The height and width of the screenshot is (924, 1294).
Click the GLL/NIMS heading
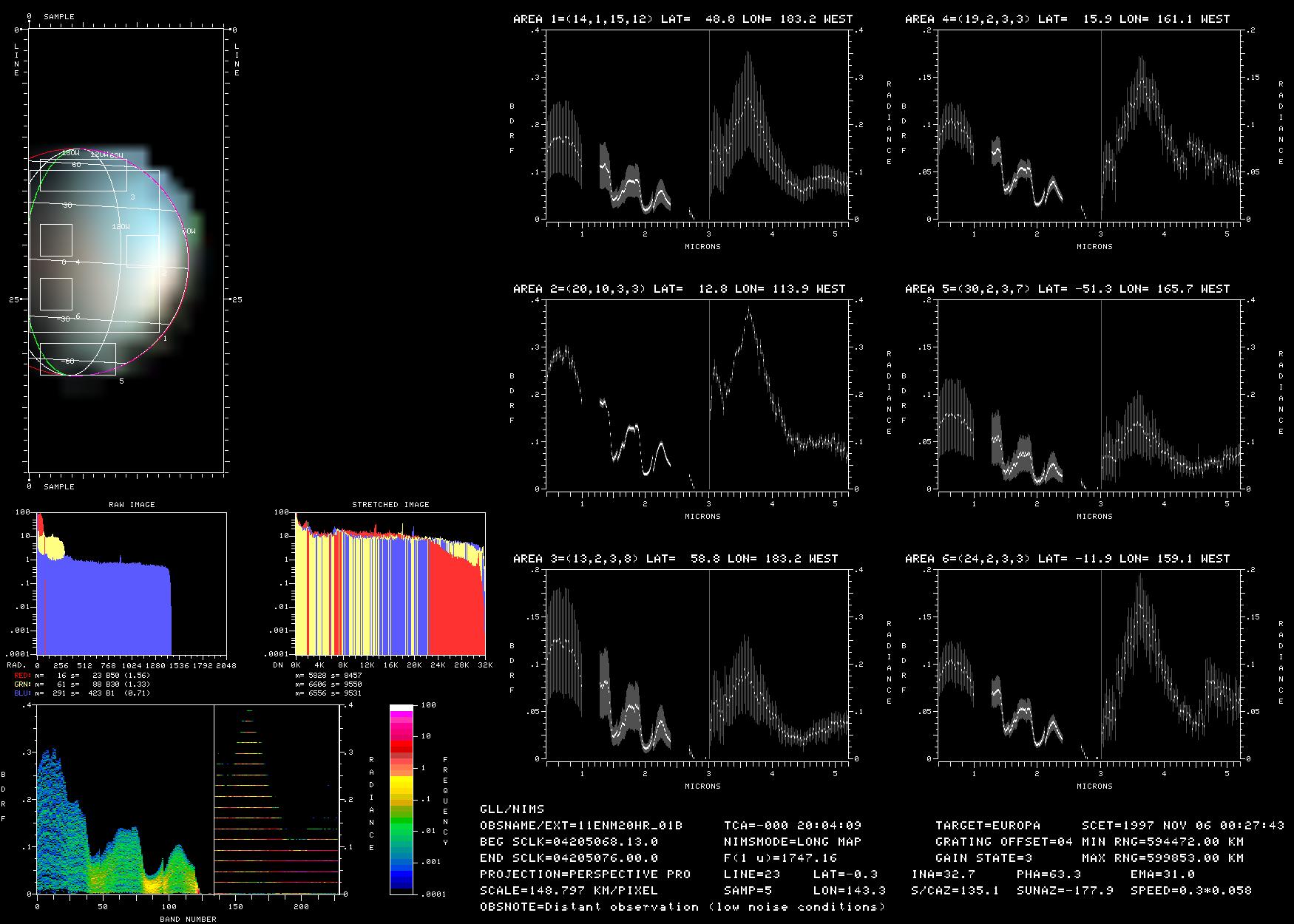512,809
